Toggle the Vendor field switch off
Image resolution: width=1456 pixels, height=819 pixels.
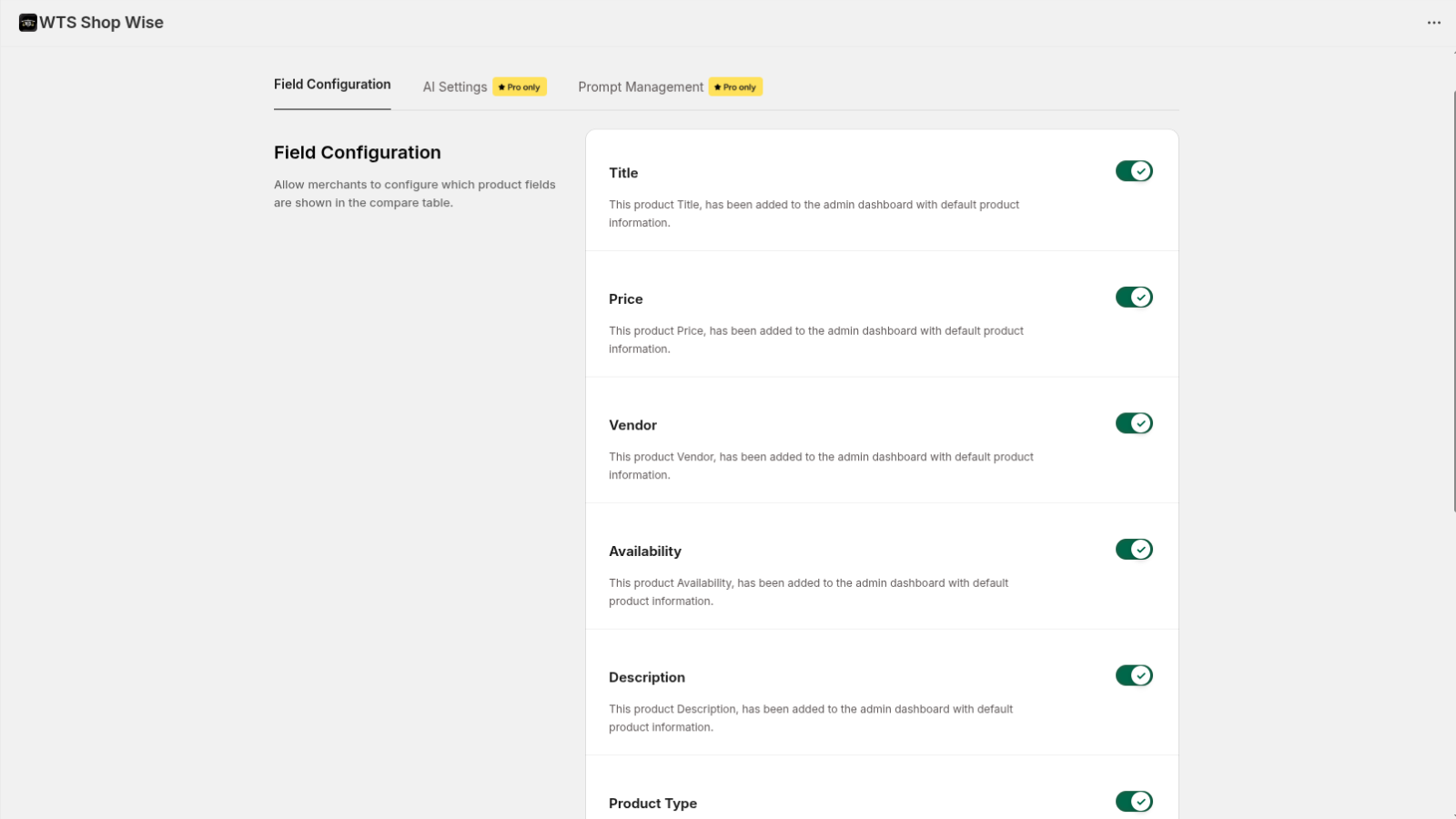click(x=1134, y=422)
